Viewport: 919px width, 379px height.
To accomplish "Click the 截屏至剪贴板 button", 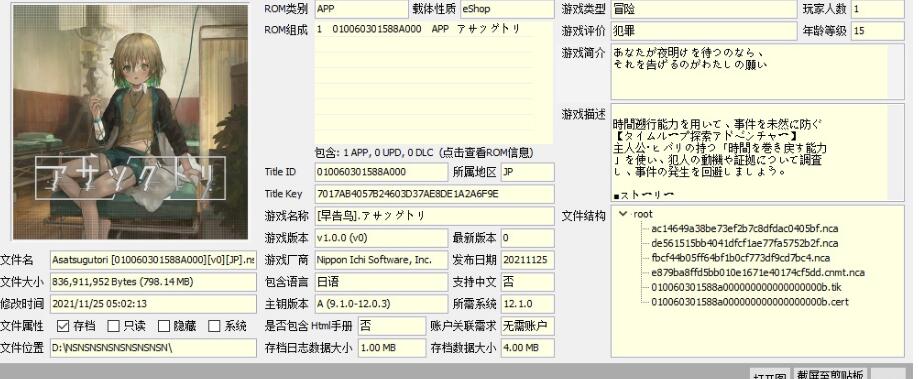I will coord(829,374).
